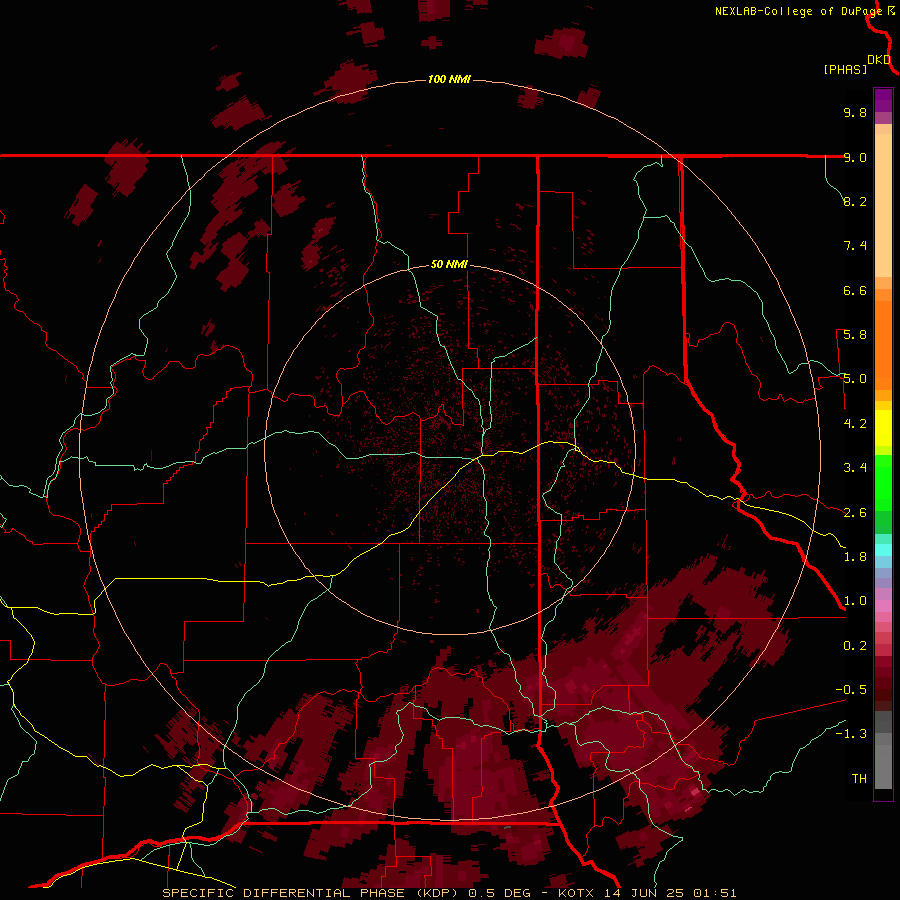Click the 4.2 value on the scale
The image size is (900, 900).
[855, 424]
